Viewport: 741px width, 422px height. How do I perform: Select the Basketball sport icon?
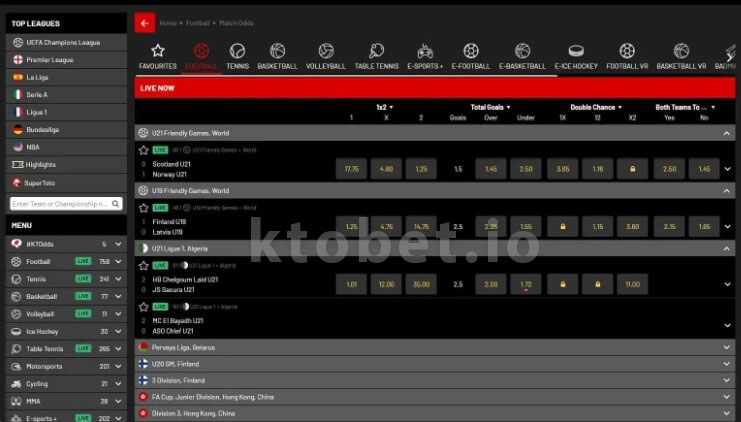pos(277,51)
